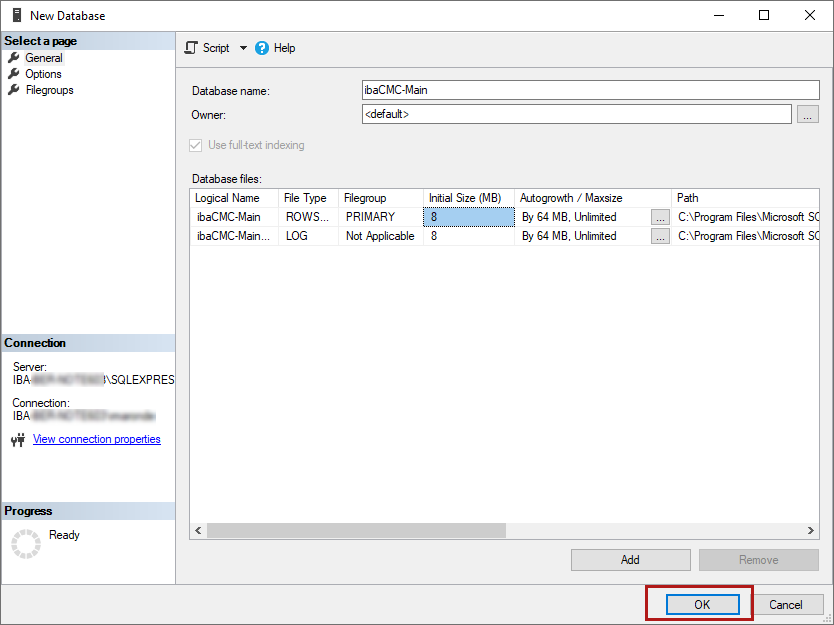Open autogrowth settings for the ROWS file
Image resolution: width=834 pixels, height=625 pixels.
point(660,217)
